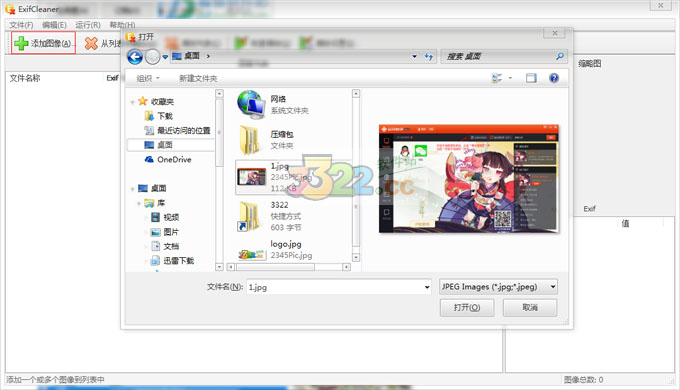
Task: Open the 文件(F) menu in ExifCleaner
Action: [x=21, y=25]
